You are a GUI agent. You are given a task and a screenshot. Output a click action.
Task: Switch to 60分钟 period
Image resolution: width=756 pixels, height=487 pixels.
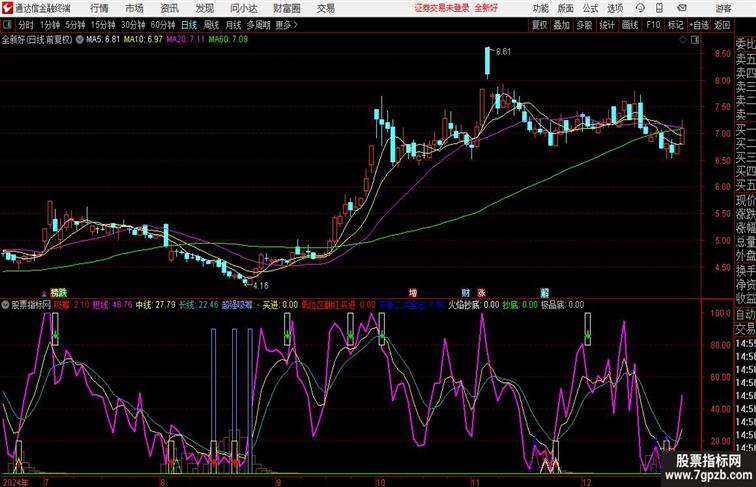(x=163, y=25)
